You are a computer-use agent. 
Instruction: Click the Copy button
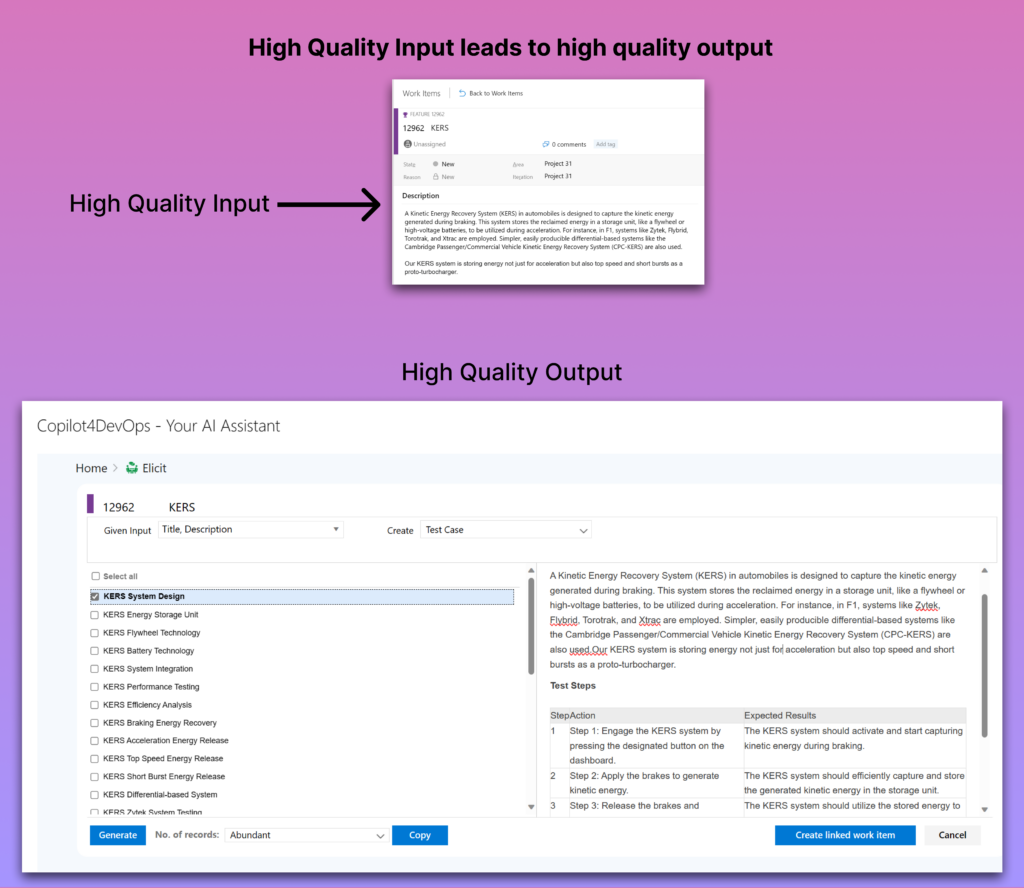[x=420, y=835]
